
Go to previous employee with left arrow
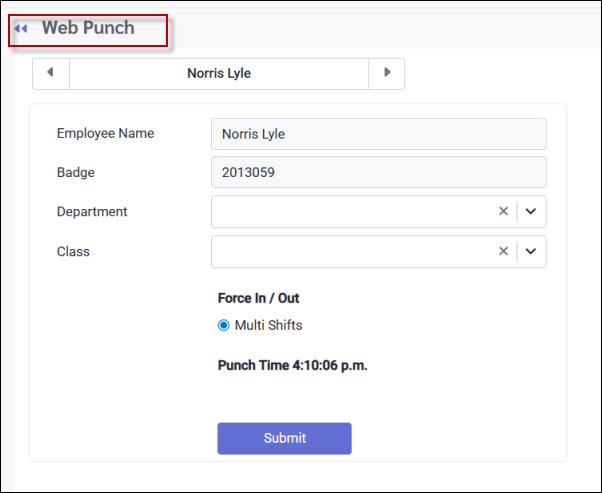point(51,73)
